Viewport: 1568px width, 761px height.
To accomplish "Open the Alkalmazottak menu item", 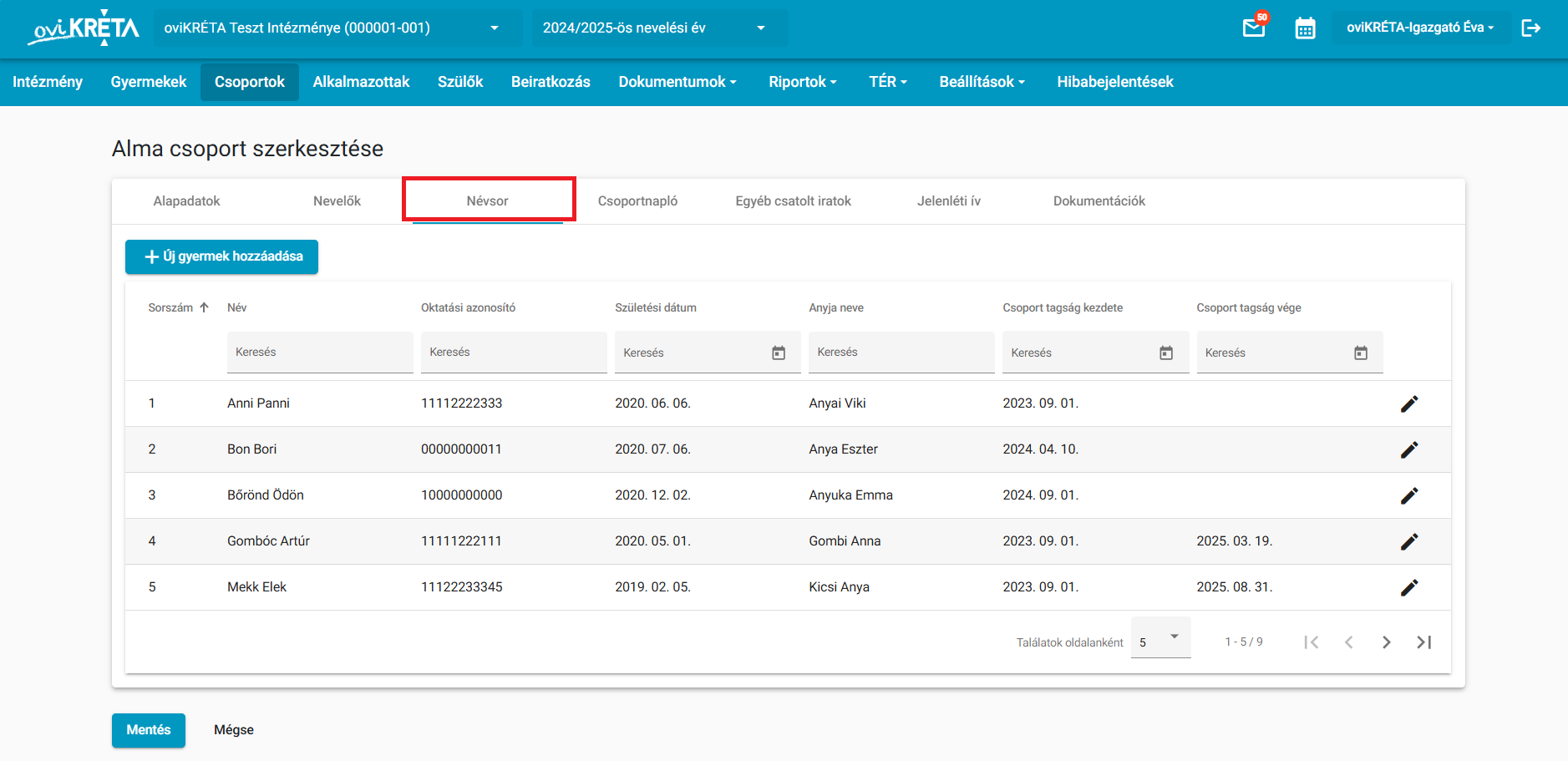I will [362, 82].
